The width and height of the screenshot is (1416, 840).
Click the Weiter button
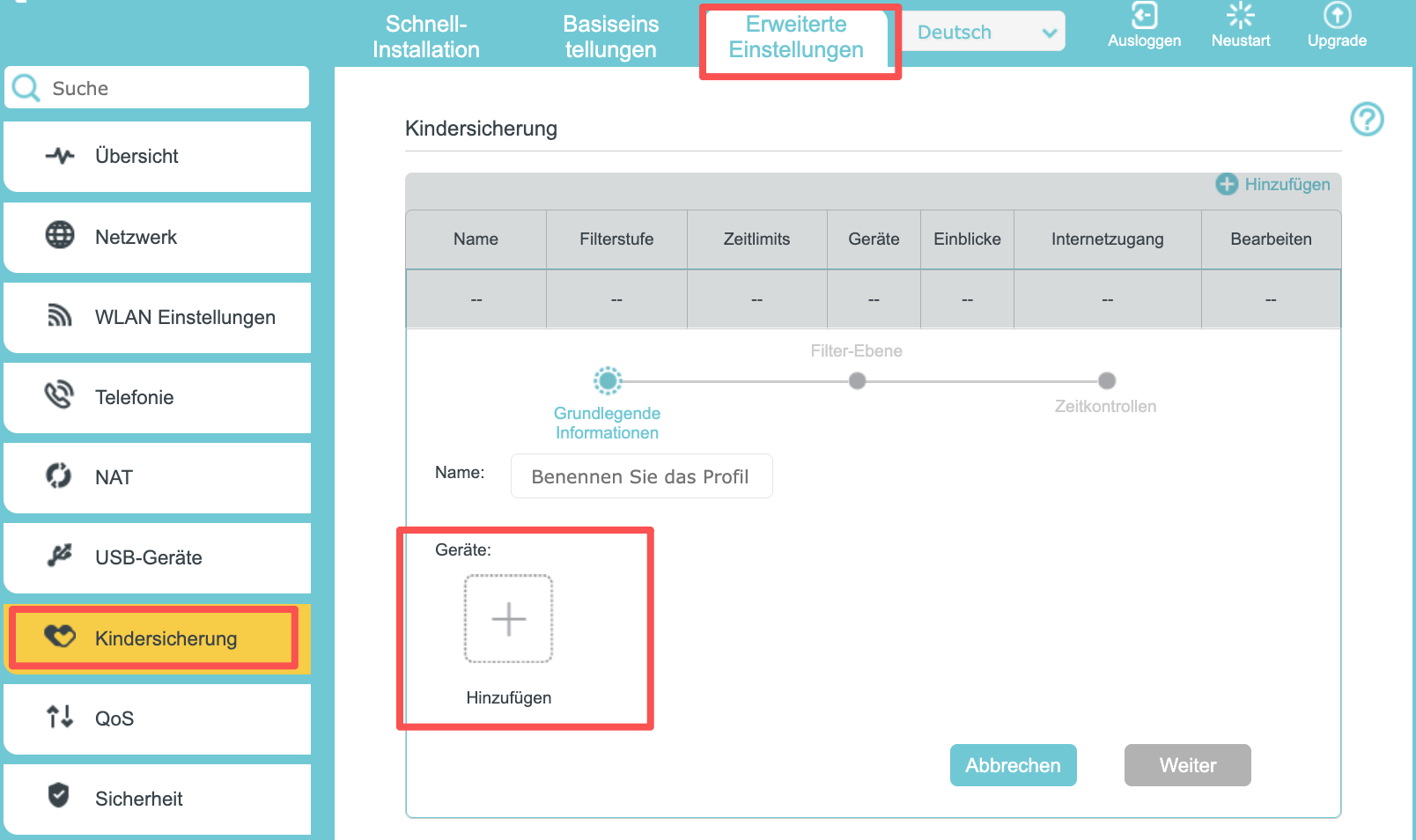coord(1188,765)
